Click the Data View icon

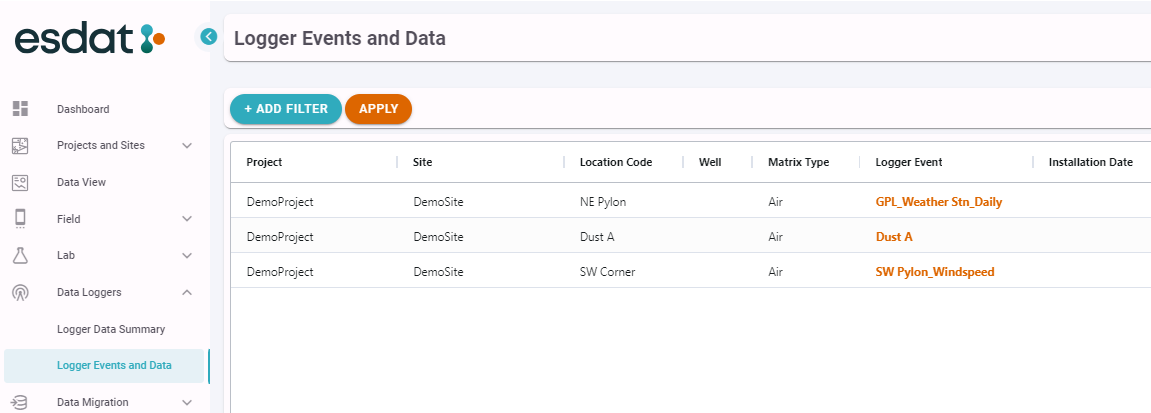[x=21, y=182]
